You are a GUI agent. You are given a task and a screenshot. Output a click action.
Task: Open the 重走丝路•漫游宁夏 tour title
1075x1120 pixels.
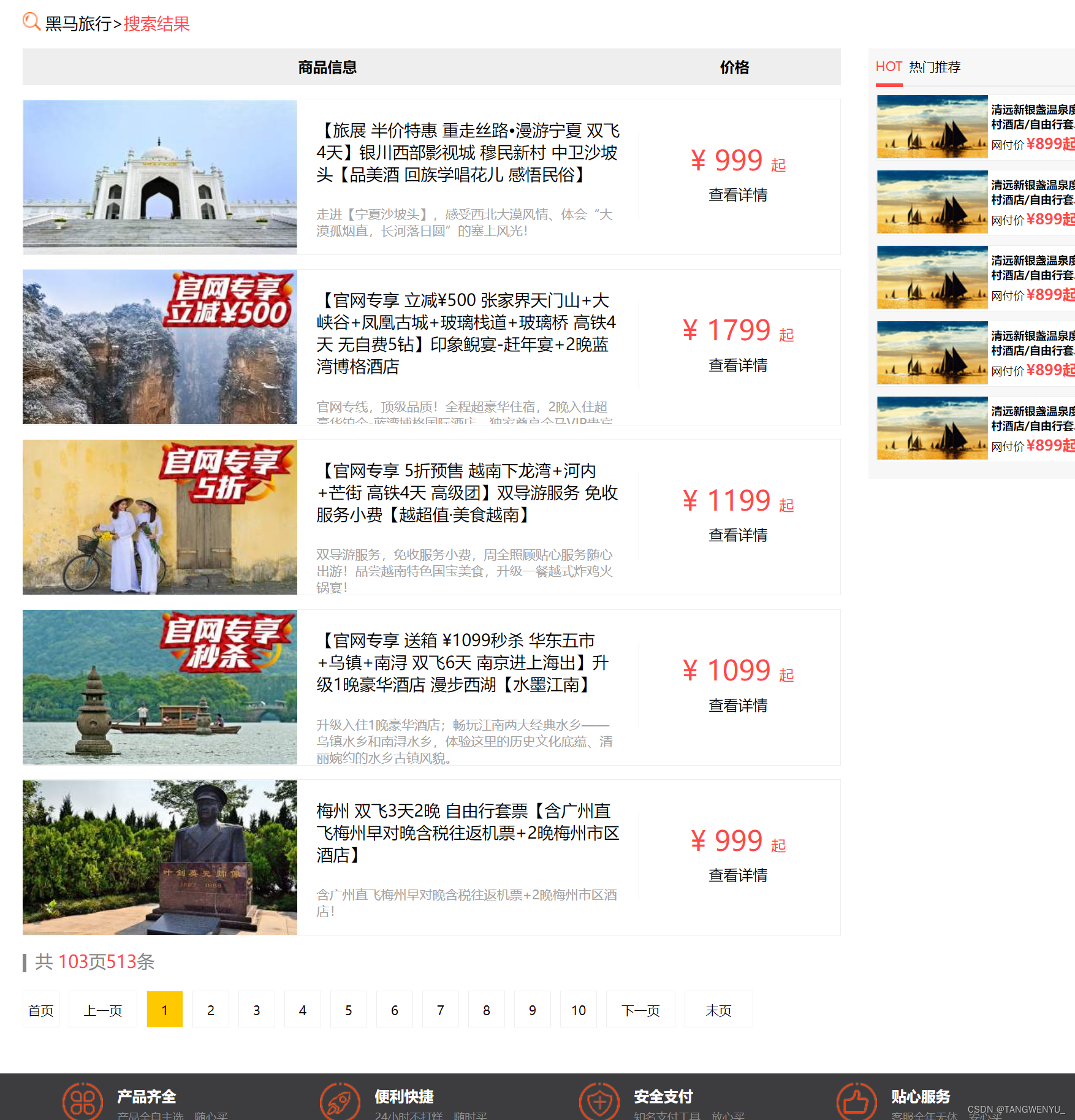468,153
